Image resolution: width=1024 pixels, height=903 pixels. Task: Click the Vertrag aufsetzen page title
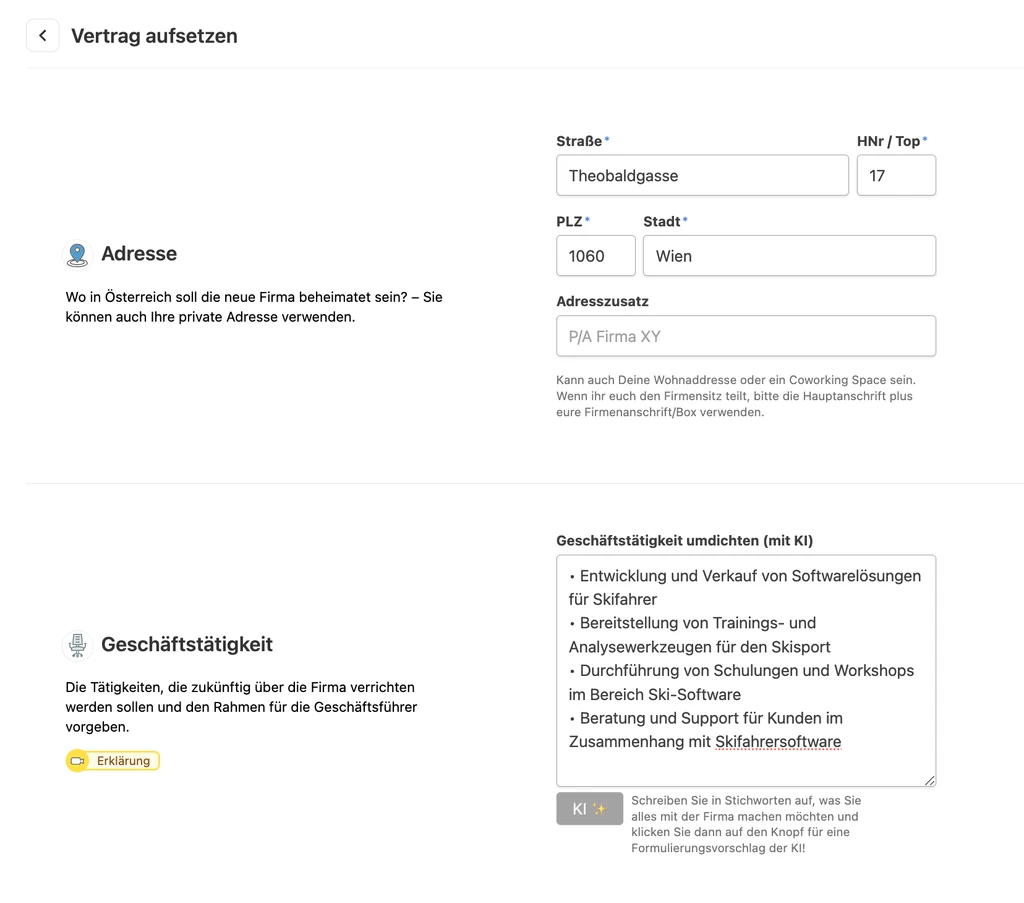click(154, 35)
